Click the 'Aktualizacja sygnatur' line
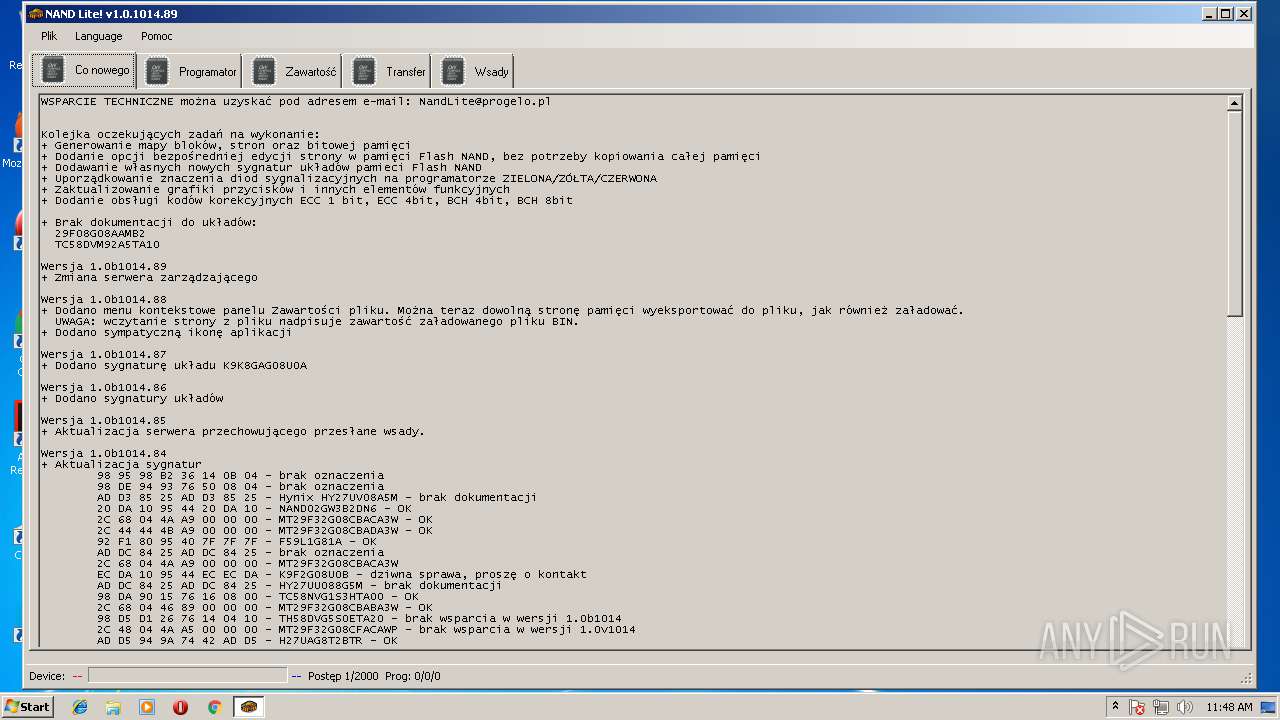The image size is (1280, 720). click(x=121, y=465)
